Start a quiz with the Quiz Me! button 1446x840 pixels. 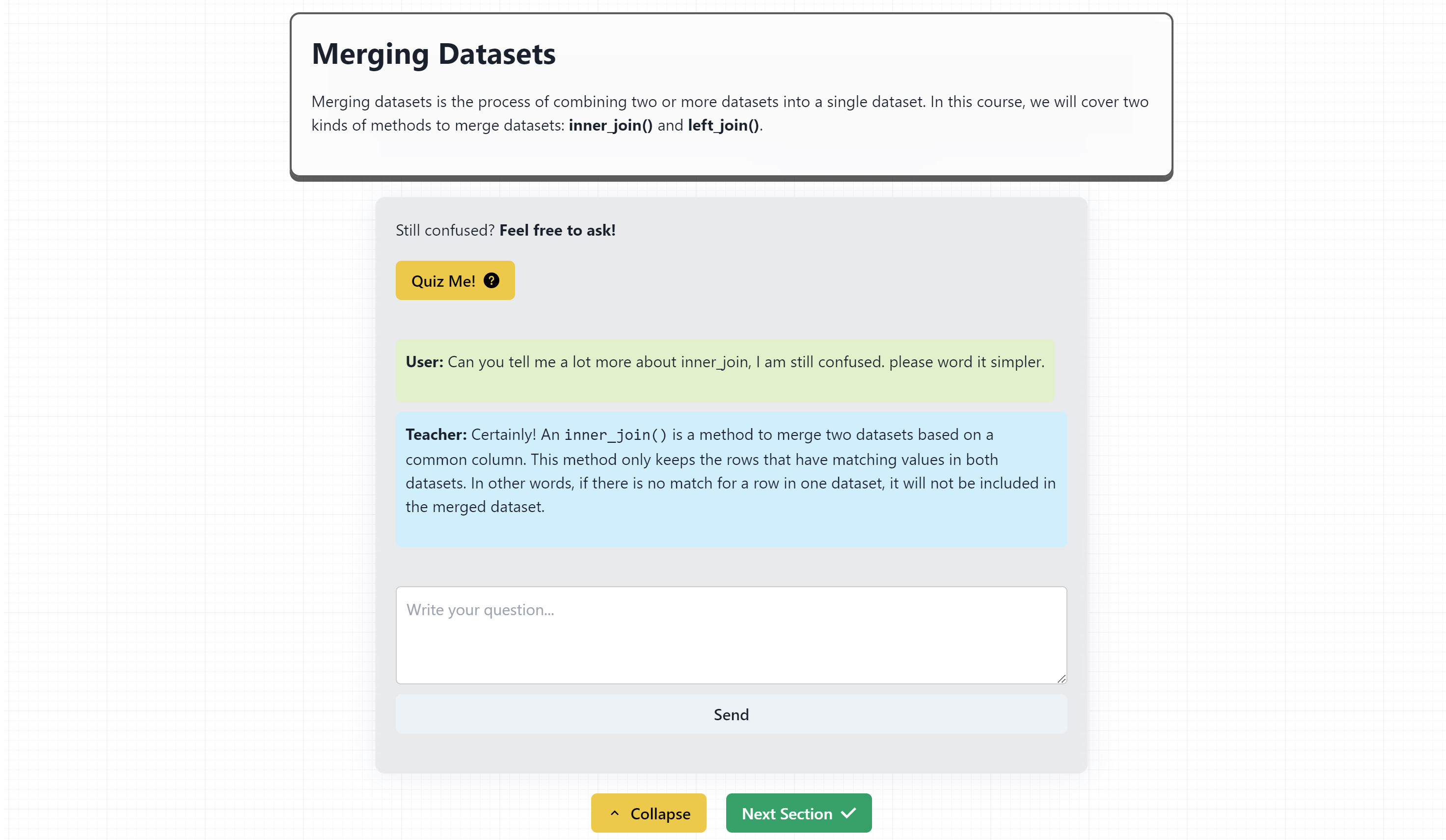click(455, 281)
